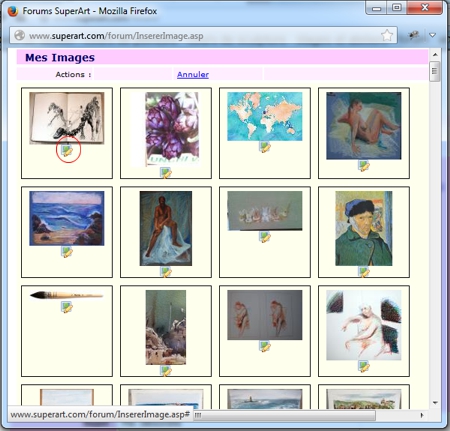The image size is (450, 431).
Task: Open the toolbar dropdown arrow beside address bar
Action: tap(433, 35)
